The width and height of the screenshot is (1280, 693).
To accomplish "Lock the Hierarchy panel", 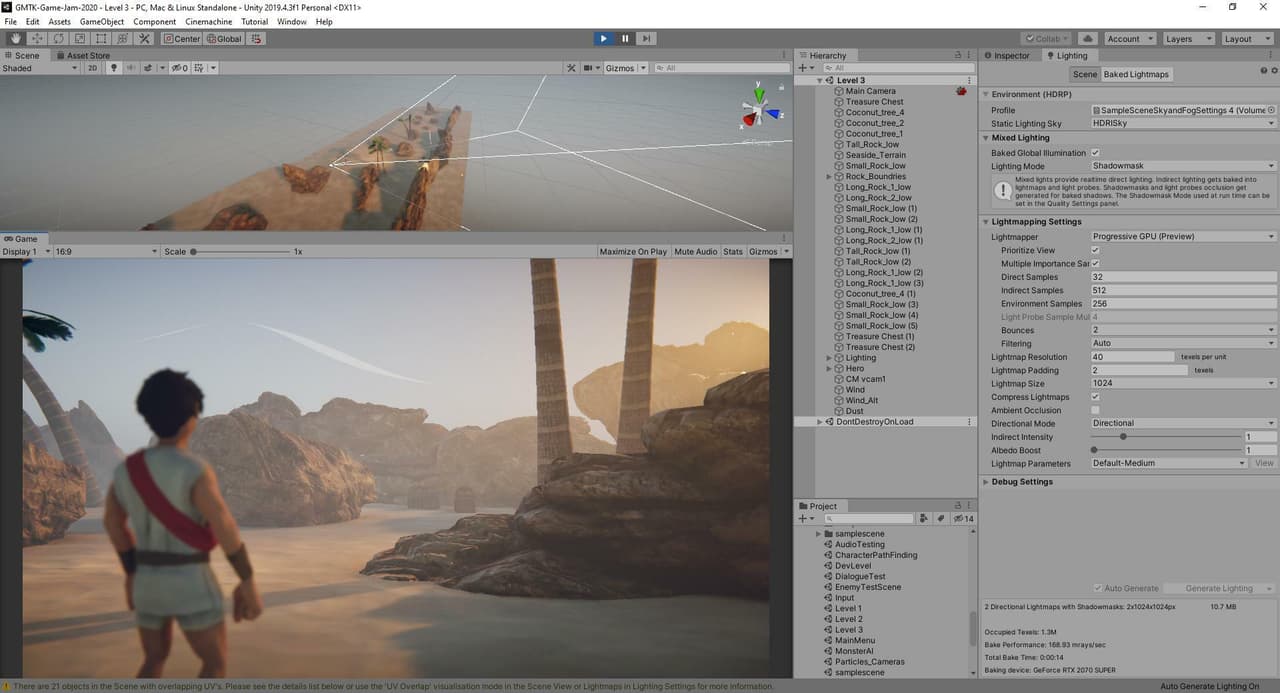I will 957,55.
